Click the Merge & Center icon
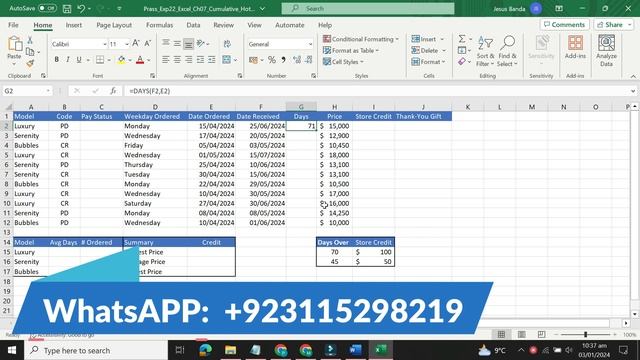Image resolution: width=640 pixels, height=360 pixels. tap(227, 60)
